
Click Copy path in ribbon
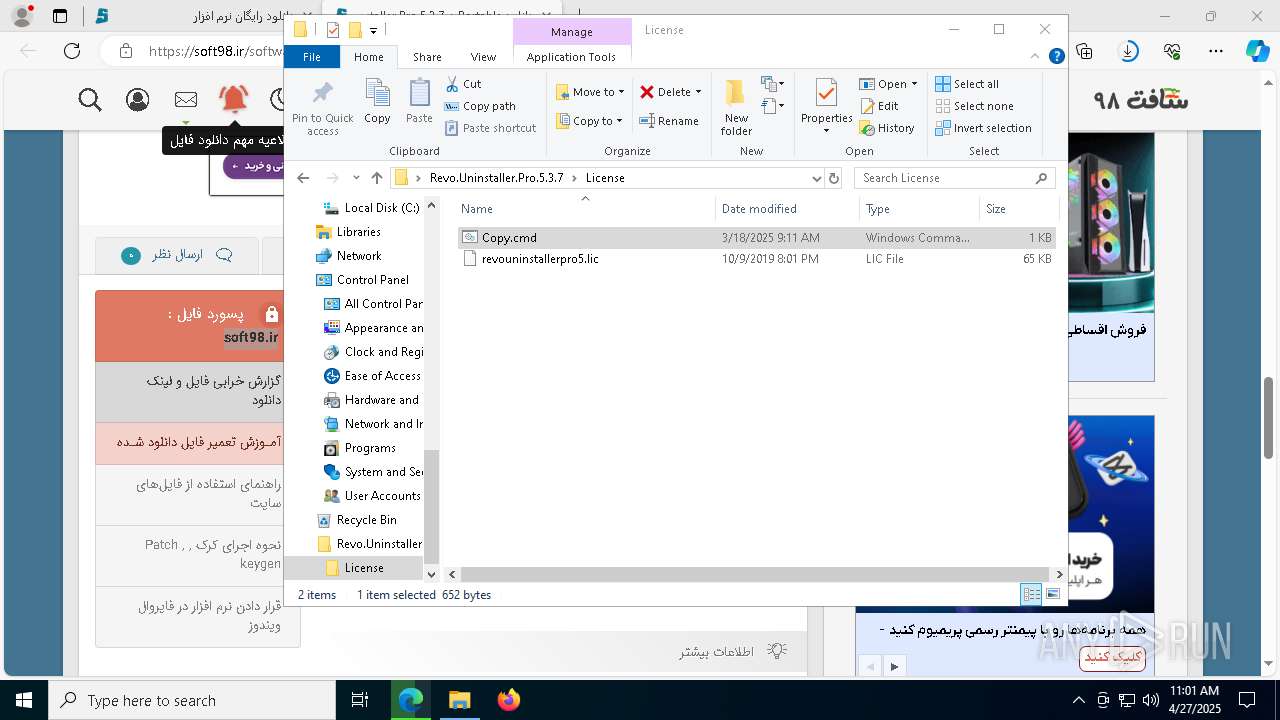pos(480,106)
